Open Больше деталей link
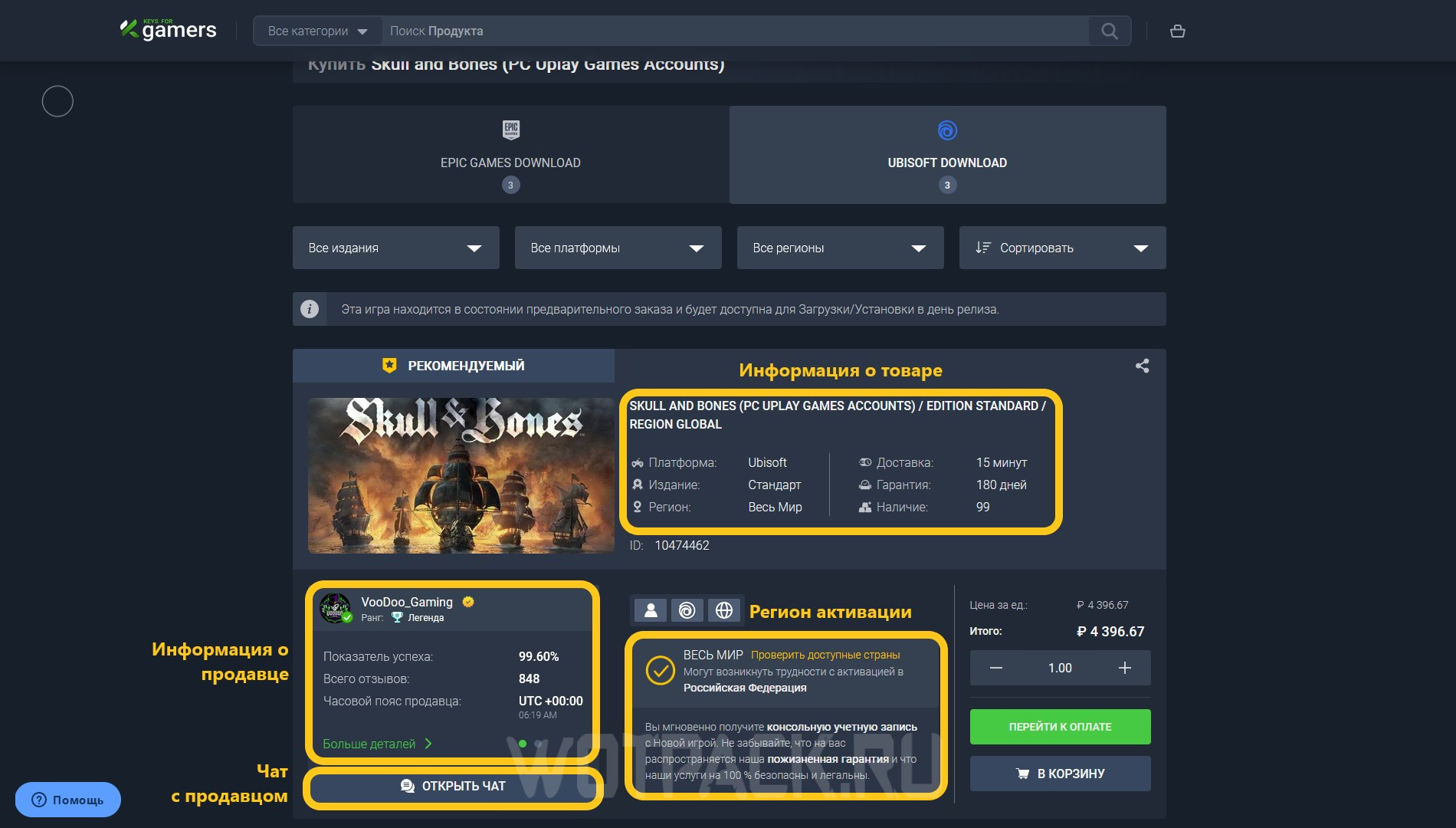 click(377, 744)
